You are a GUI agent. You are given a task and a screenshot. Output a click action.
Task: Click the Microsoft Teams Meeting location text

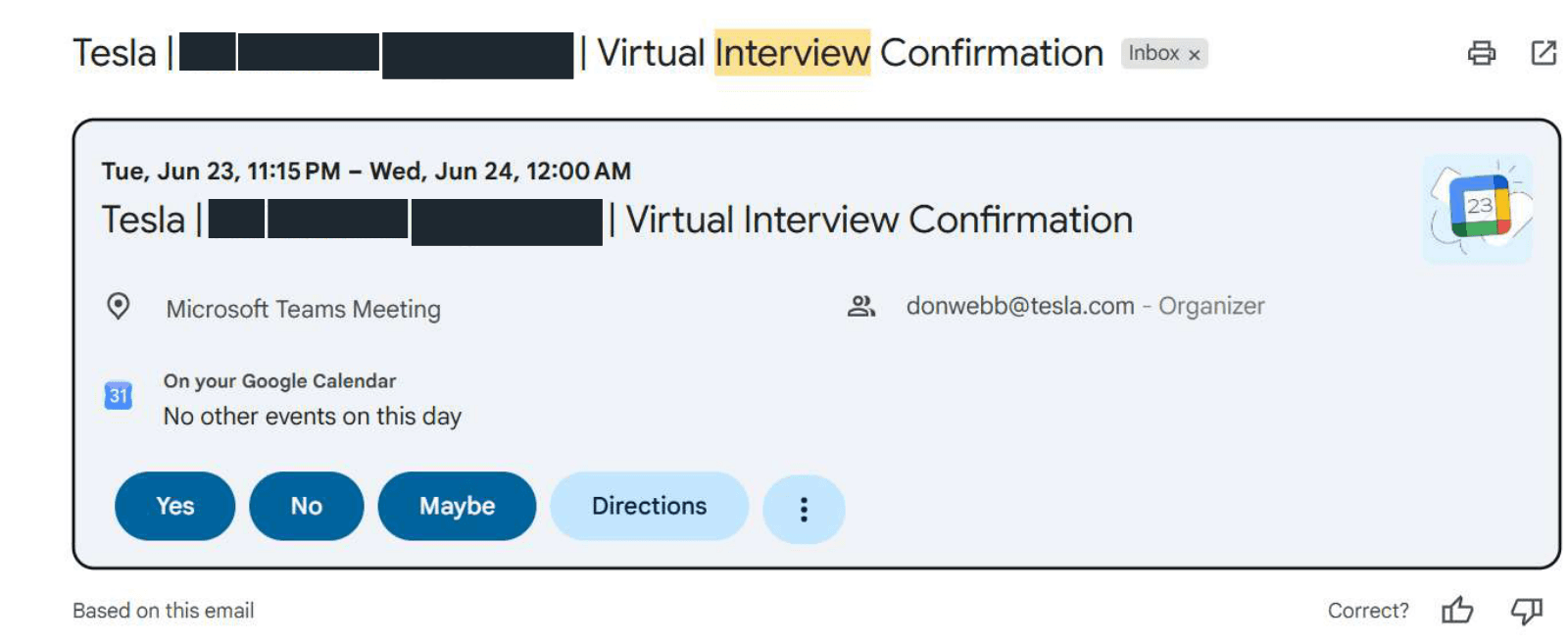point(303,310)
